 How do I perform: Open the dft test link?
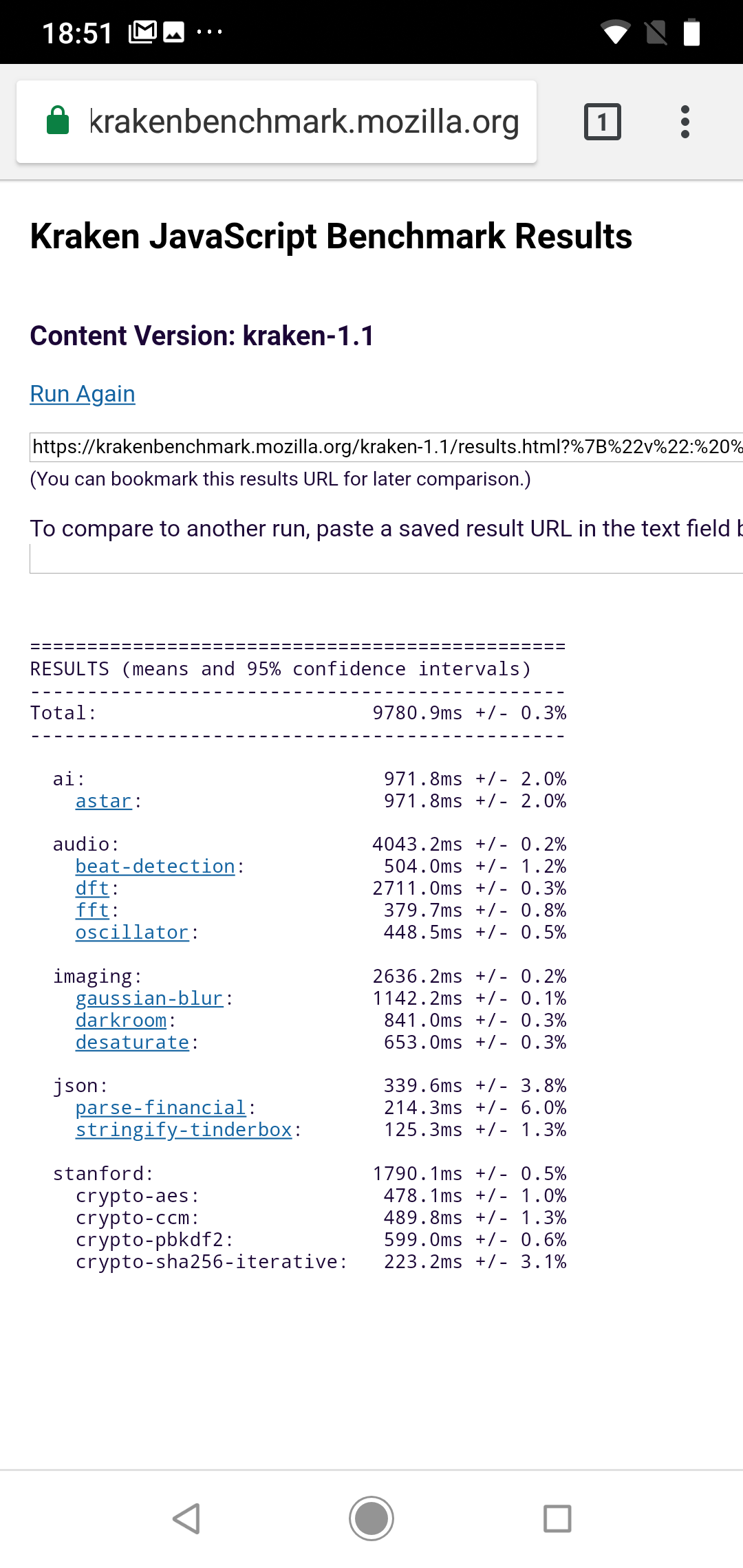[x=92, y=889]
